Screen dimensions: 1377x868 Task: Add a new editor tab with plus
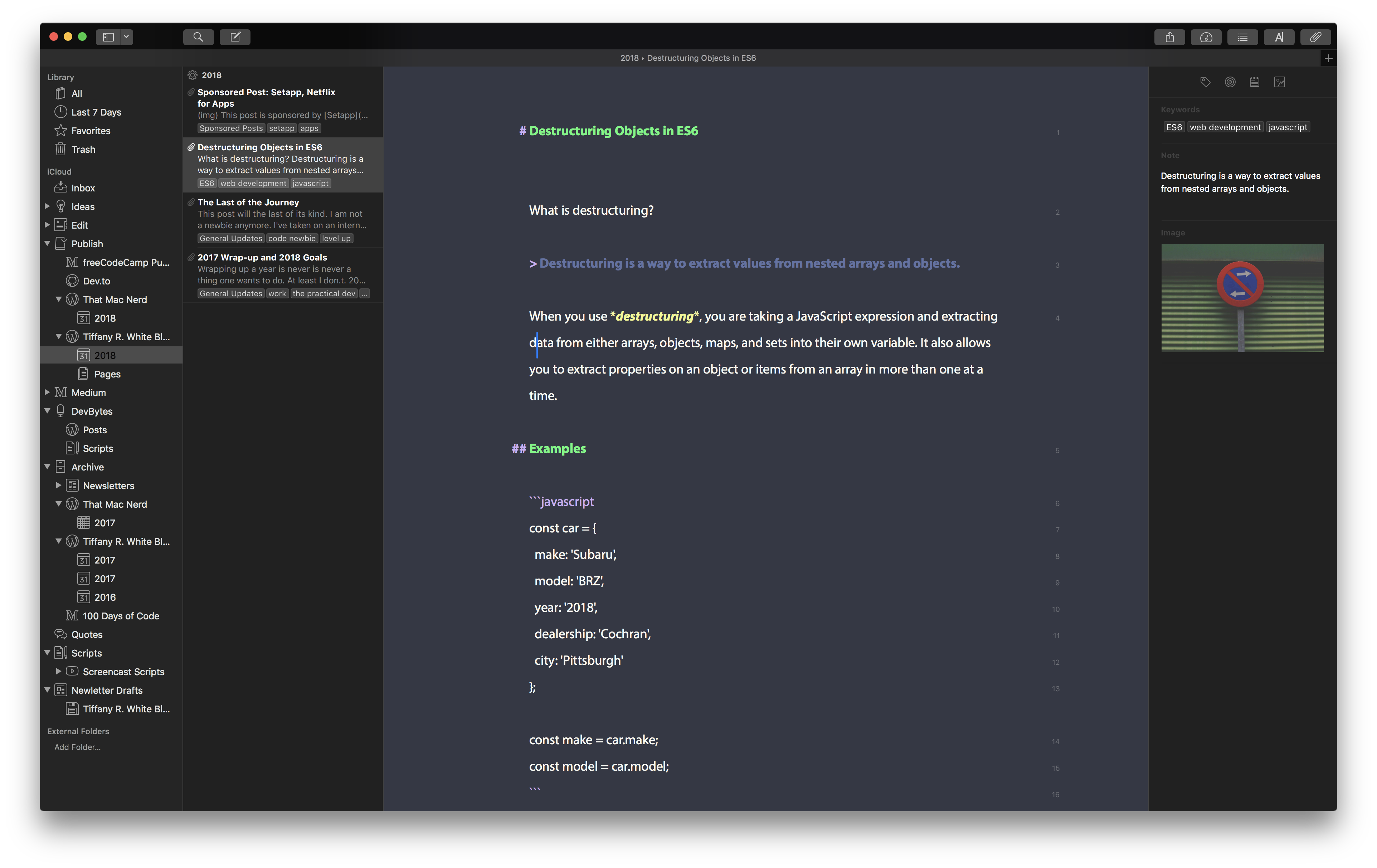(1328, 58)
